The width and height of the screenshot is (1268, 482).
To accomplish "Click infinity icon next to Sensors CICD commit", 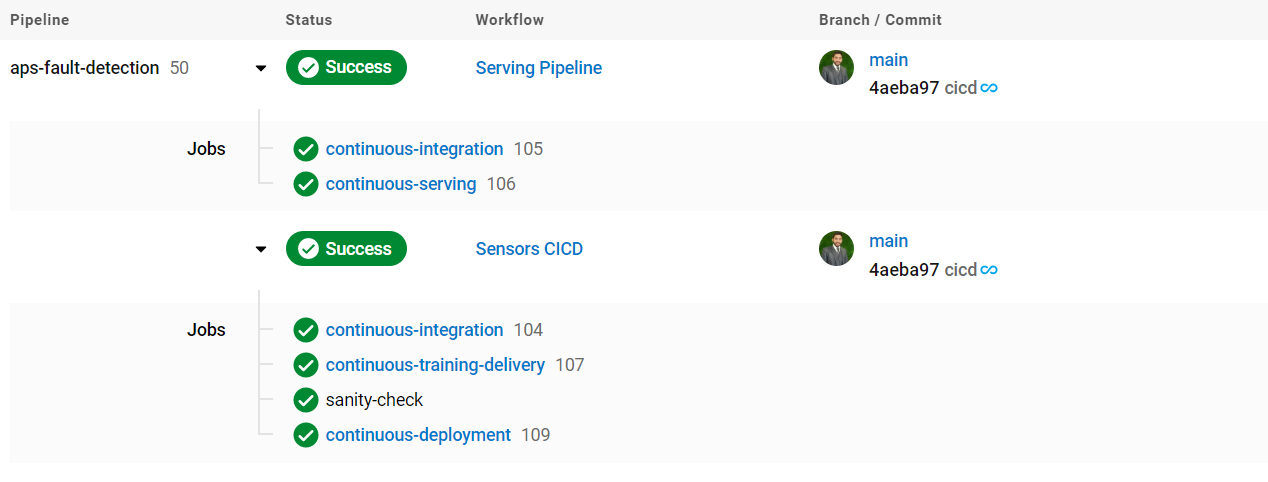I will pyautogui.click(x=989, y=270).
